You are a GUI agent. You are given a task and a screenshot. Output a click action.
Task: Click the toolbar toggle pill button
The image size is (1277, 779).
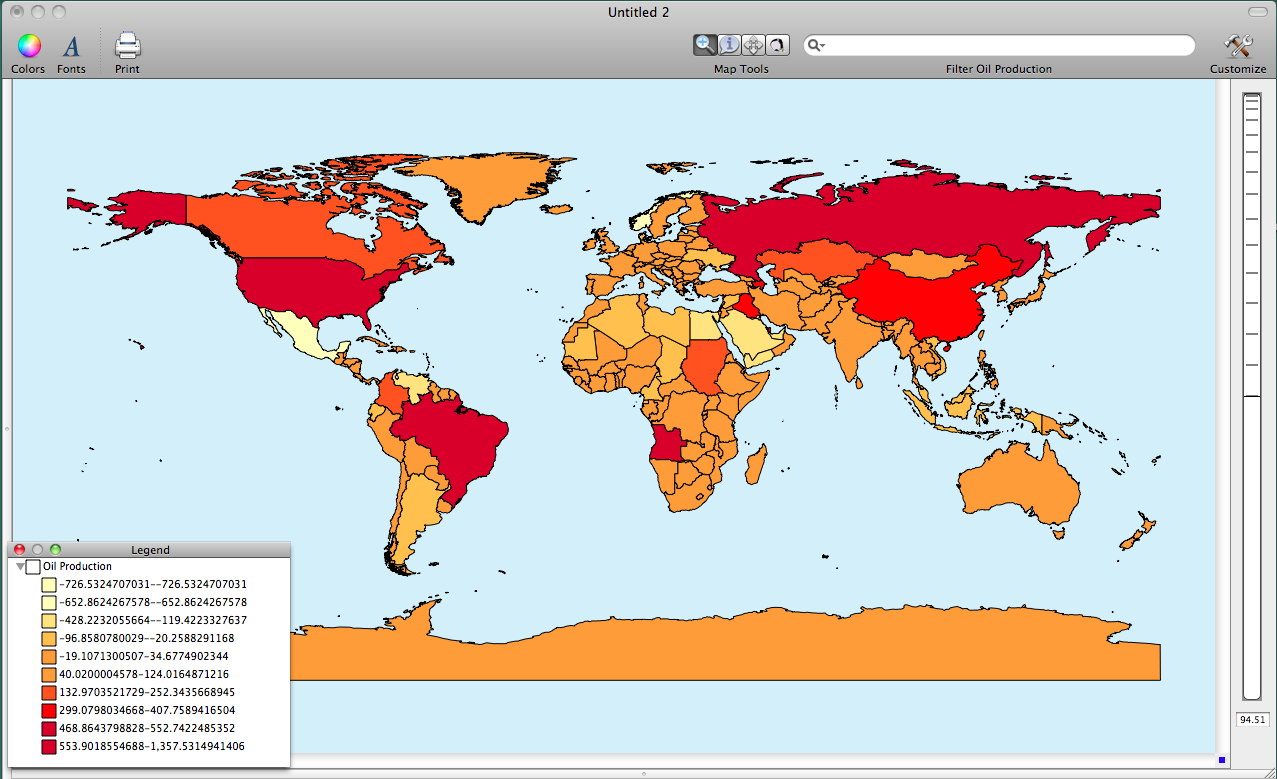pyautogui.click(x=1257, y=12)
